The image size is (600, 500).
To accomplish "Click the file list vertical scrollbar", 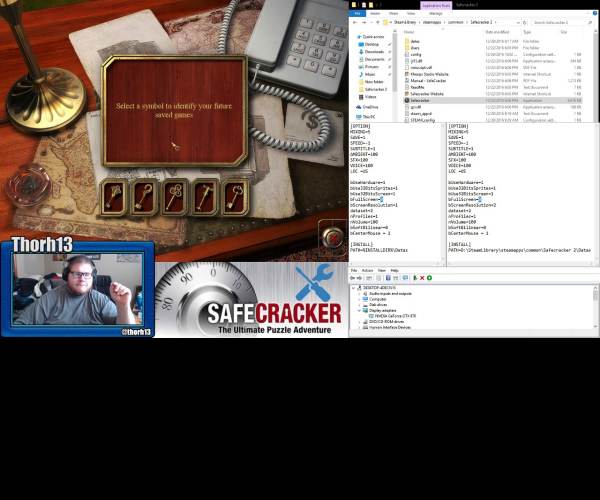I will pos(595,75).
